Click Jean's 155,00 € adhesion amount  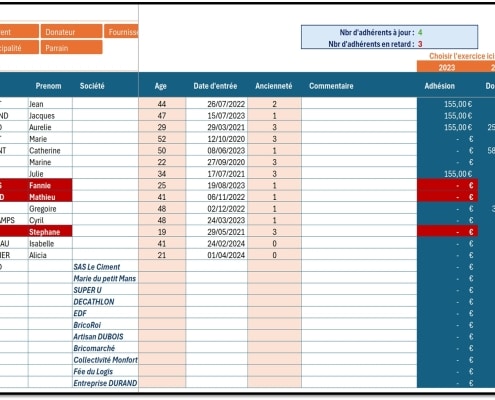447,104
